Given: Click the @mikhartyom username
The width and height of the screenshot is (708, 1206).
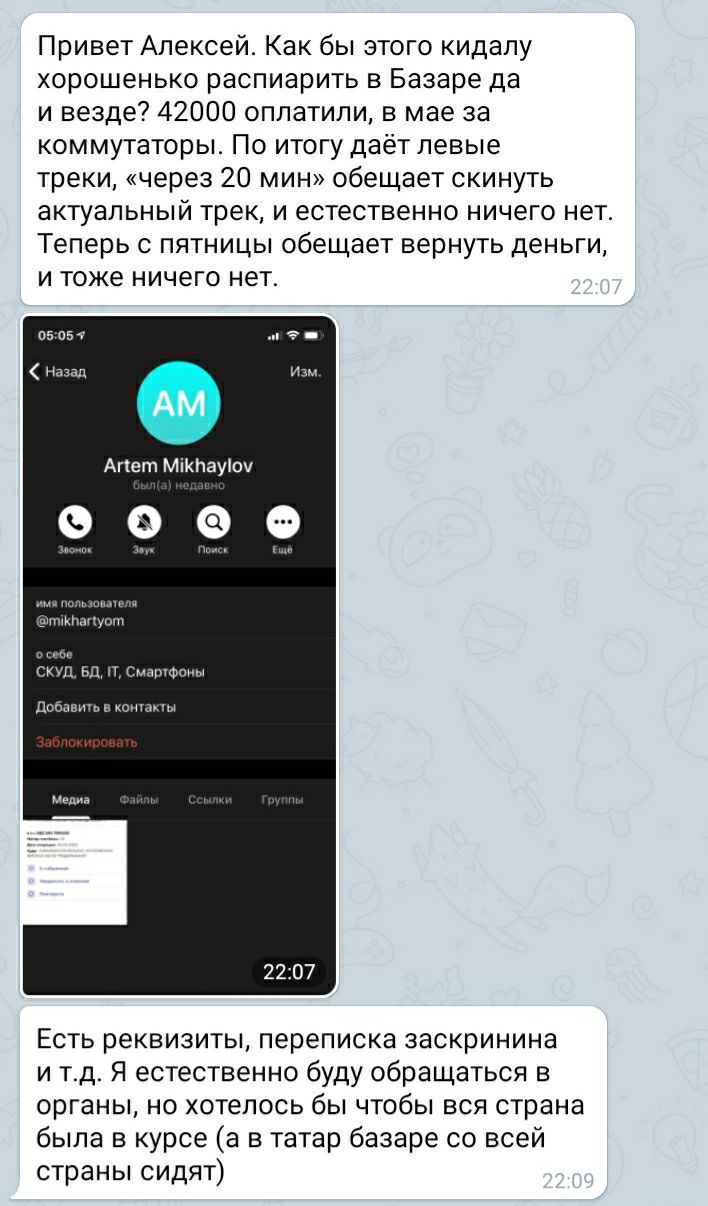Looking at the screenshot, I should pyautogui.click(x=80, y=621).
